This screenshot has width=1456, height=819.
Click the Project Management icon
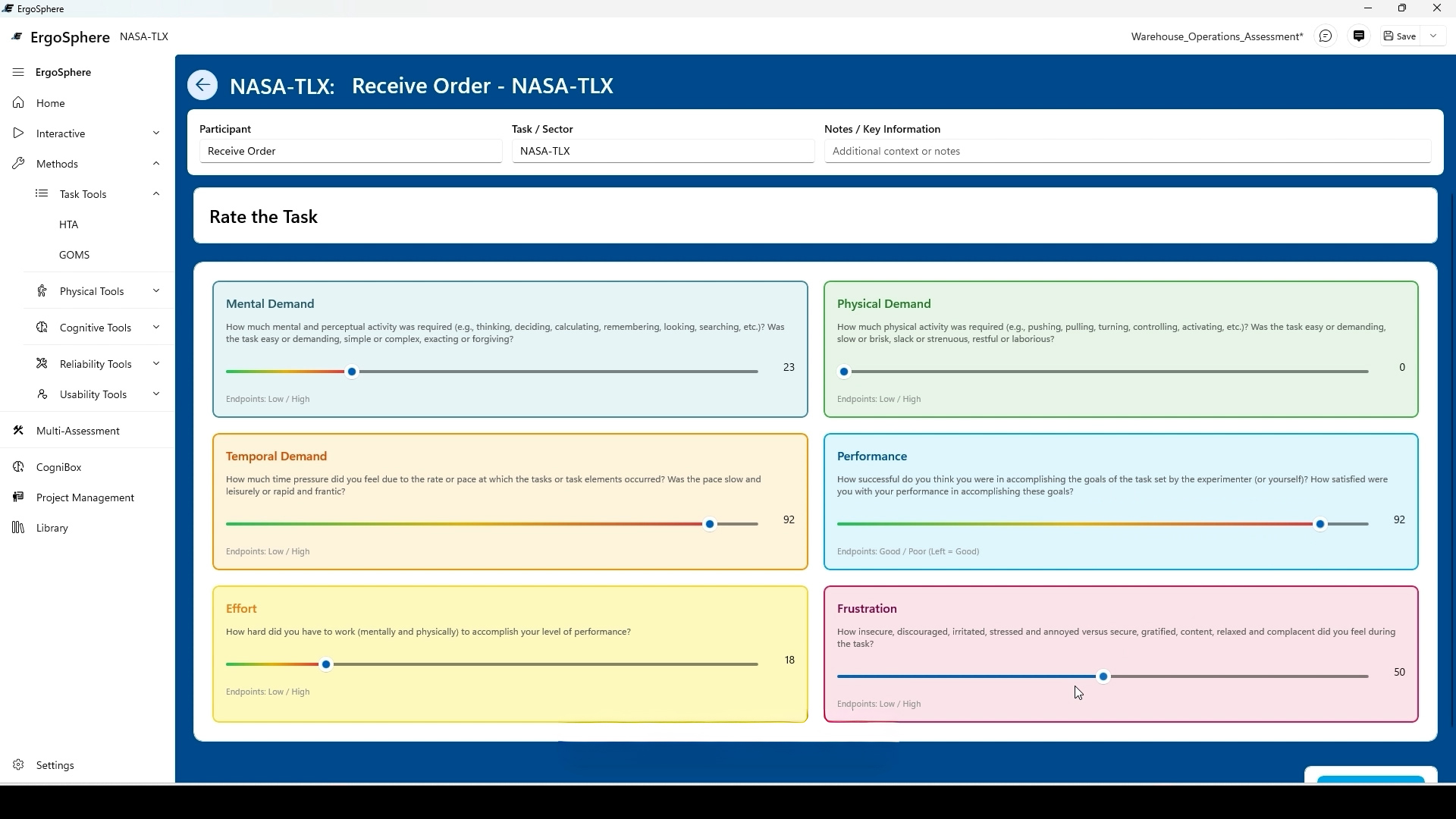[18, 497]
